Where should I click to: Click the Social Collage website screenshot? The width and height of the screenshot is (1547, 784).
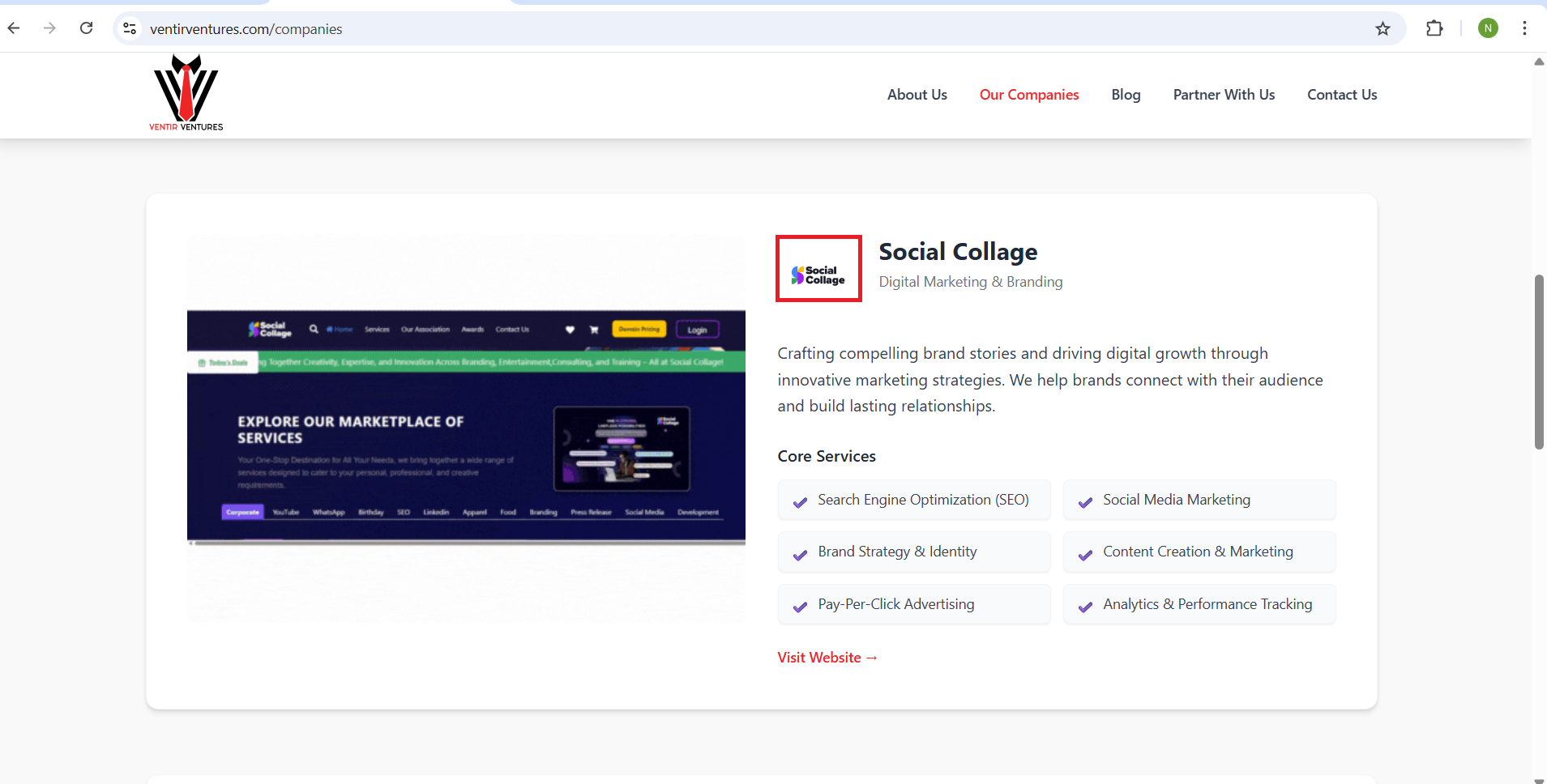click(466, 426)
